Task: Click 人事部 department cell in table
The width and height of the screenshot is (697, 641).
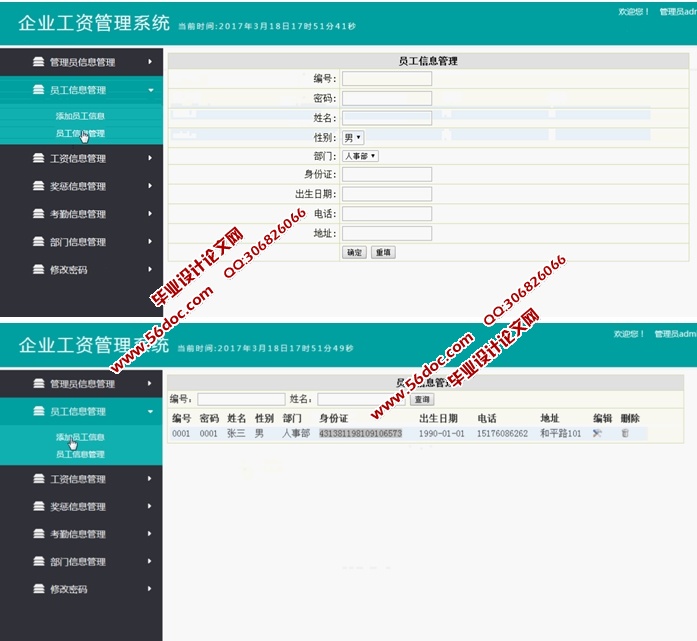Action: pos(296,433)
